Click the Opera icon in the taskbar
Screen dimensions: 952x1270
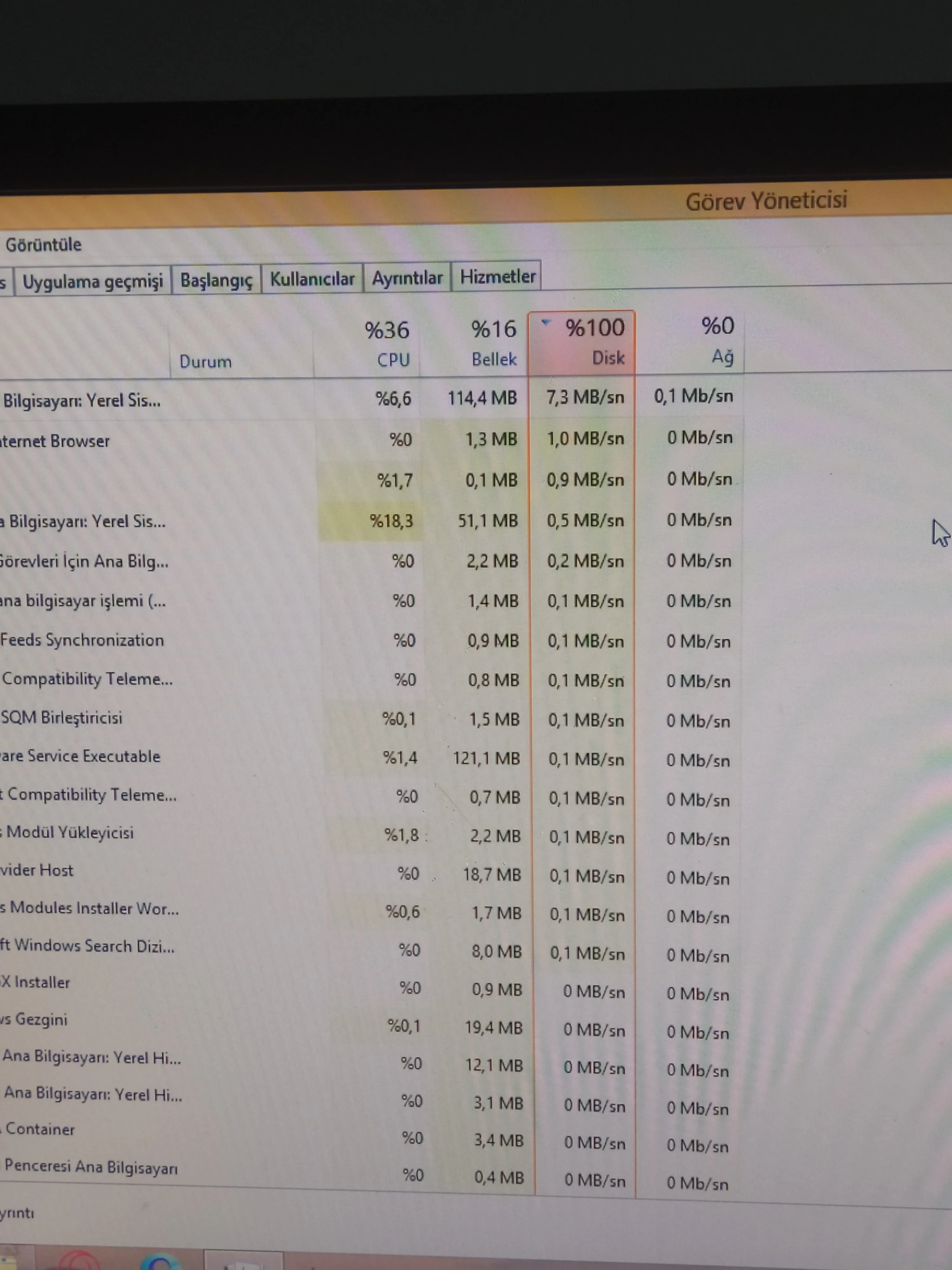tap(79, 1262)
